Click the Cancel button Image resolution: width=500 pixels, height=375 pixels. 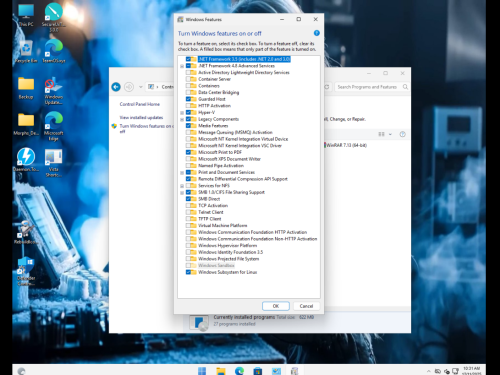coord(306,306)
